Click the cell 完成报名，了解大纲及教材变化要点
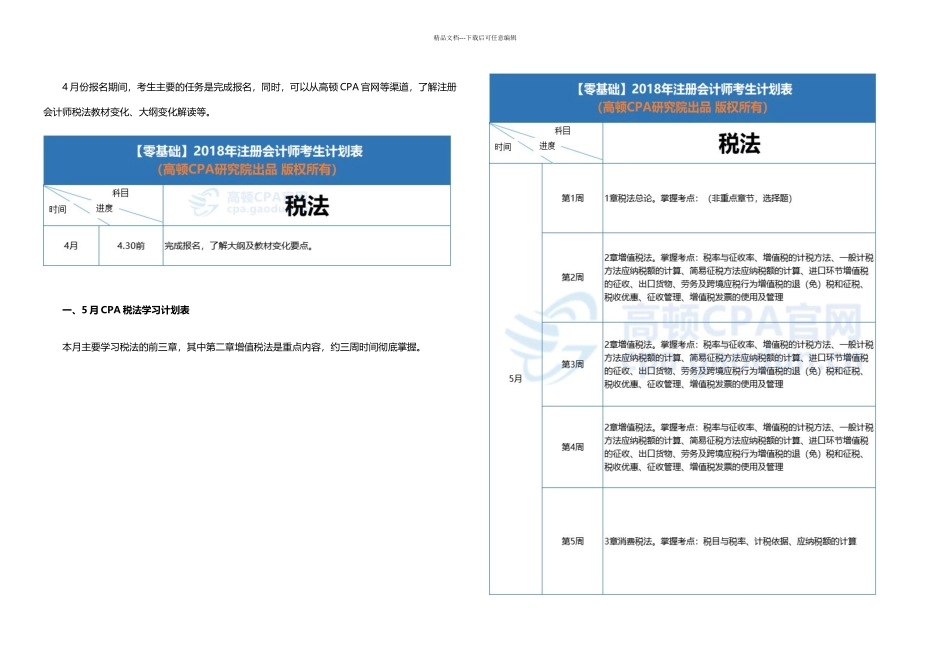The height and width of the screenshot is (672, 950). [307, 245]
